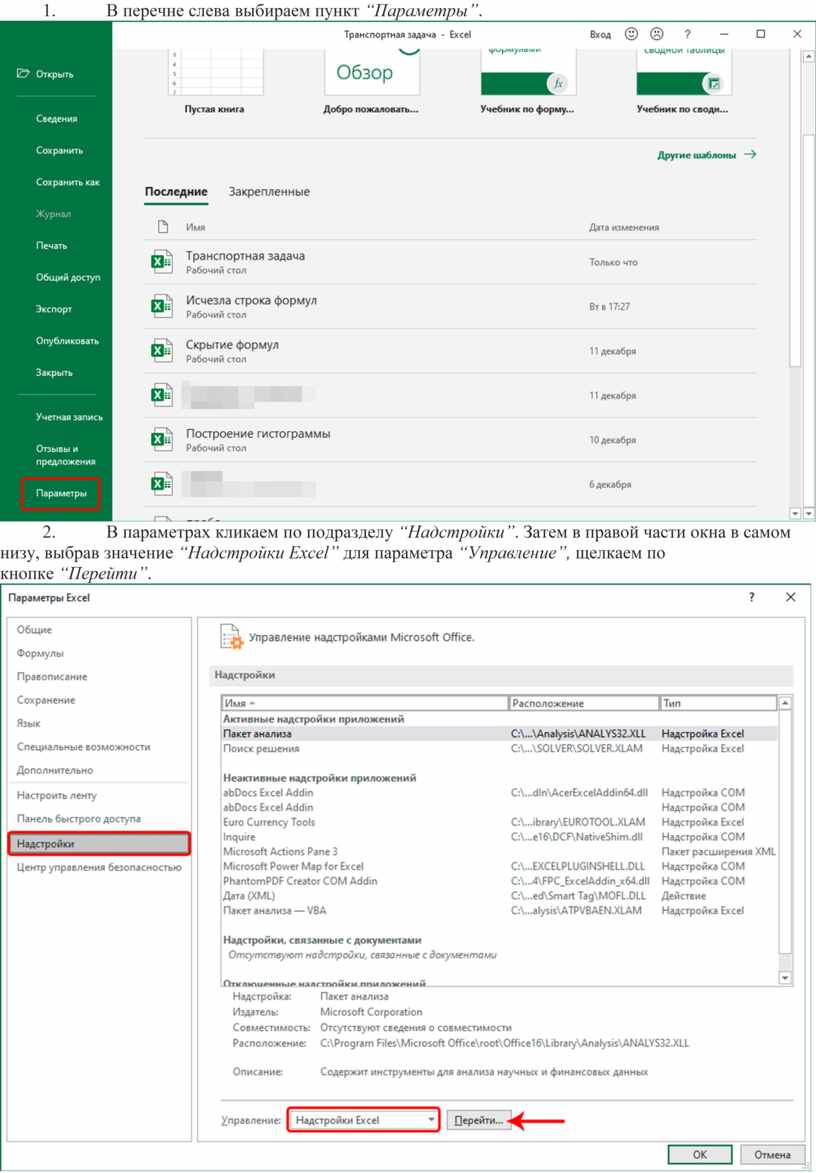816x1173 pixels.
Task: Sort add-ins by Имя column header
Action: [x=365, y=703]
